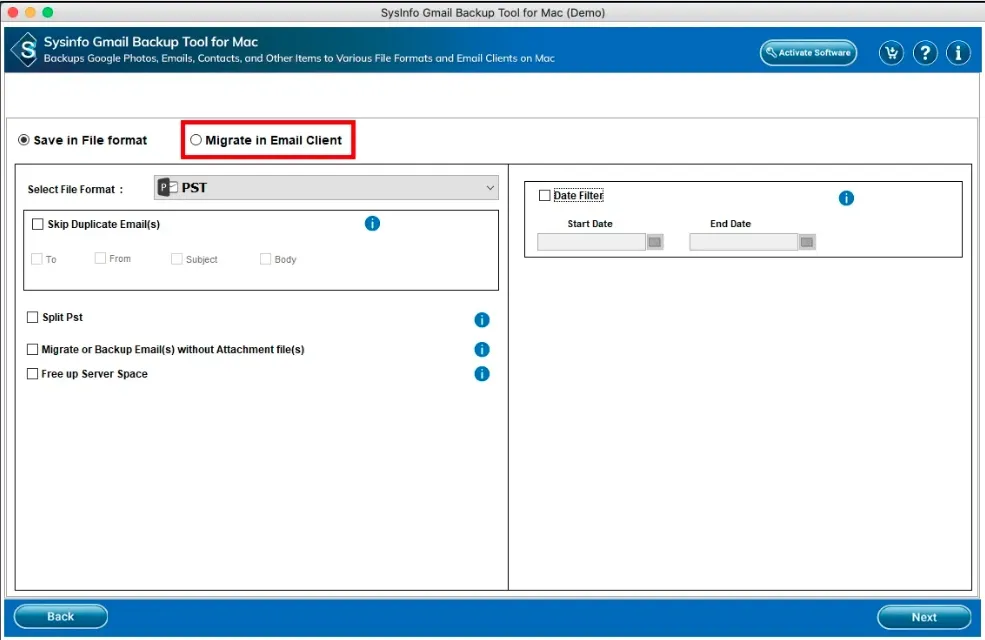Show info for Free up Server Space
Image resolution: width=985 pixels, height=640 pixels.
481,374
